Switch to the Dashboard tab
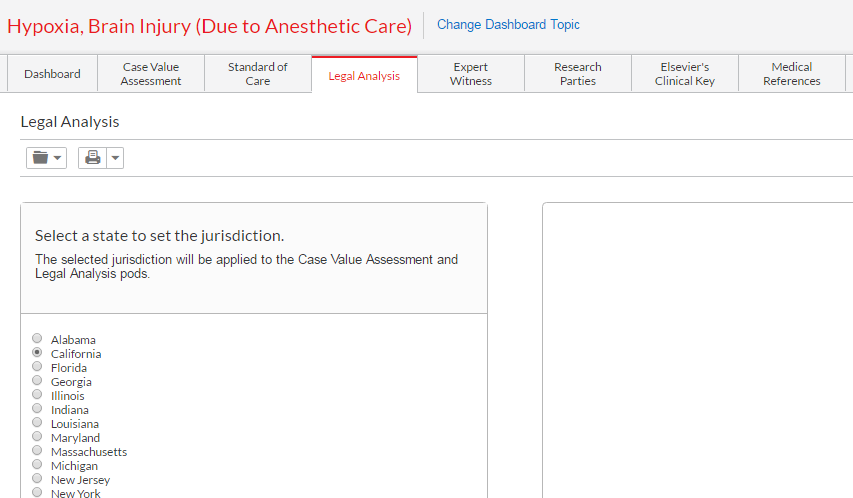This screenshot has height=498, width=853. pos(52,73)
